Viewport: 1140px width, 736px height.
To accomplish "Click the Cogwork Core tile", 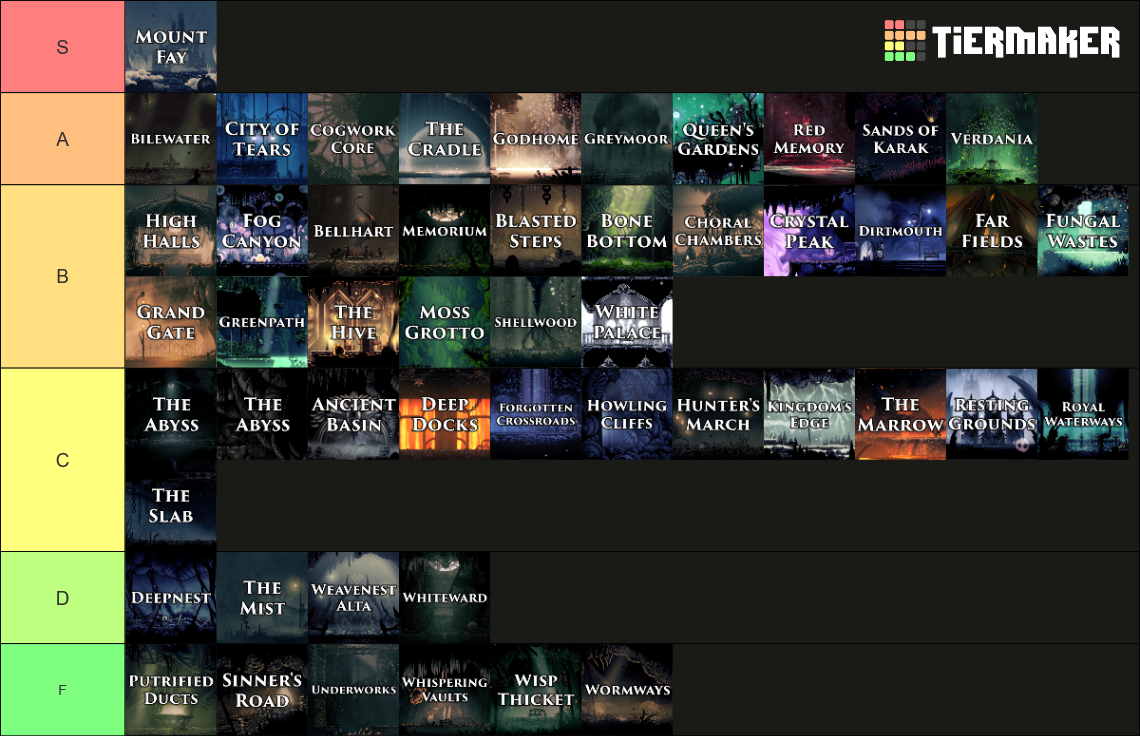I will (353, 138).
